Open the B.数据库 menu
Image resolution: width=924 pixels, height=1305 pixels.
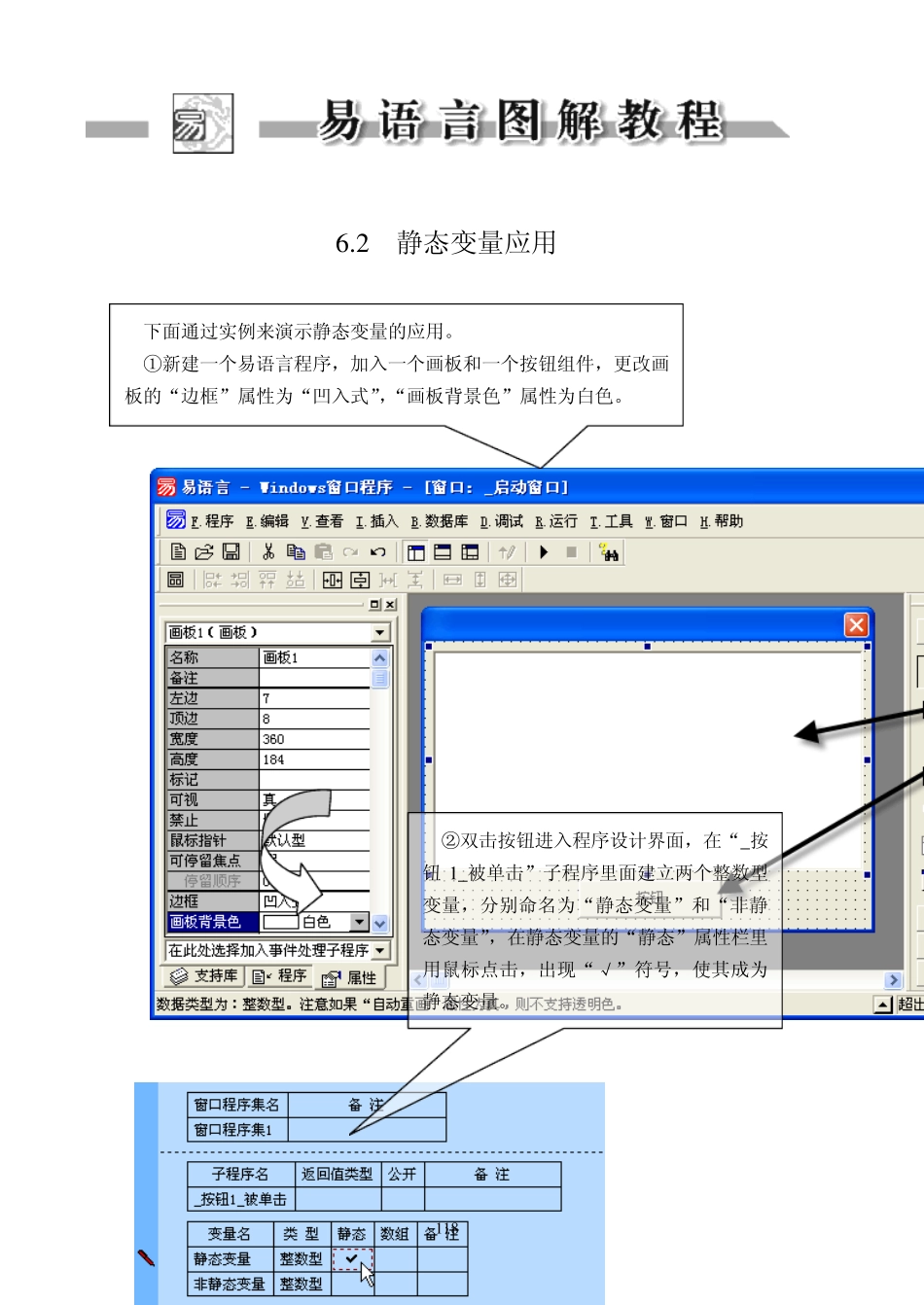point(439,521)
